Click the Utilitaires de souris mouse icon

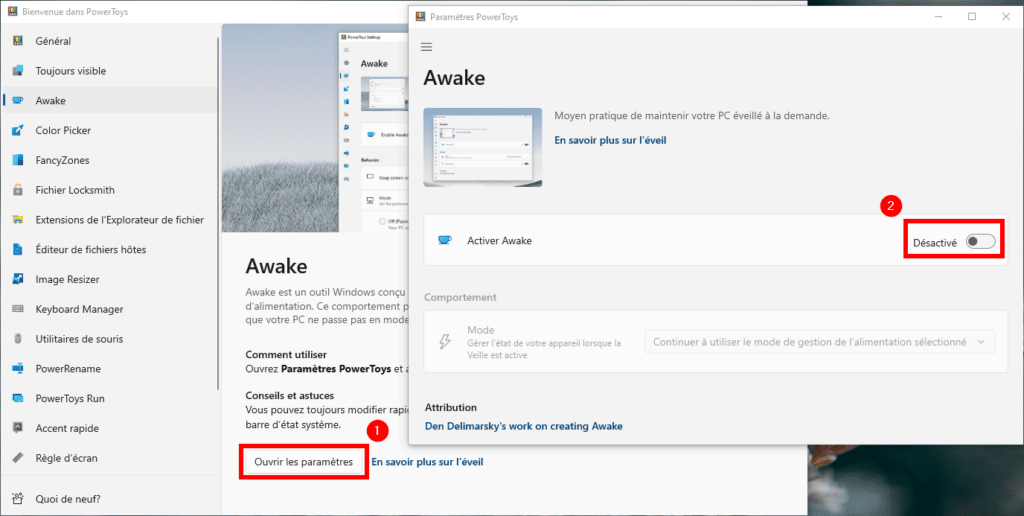click(x=18, y=339)
